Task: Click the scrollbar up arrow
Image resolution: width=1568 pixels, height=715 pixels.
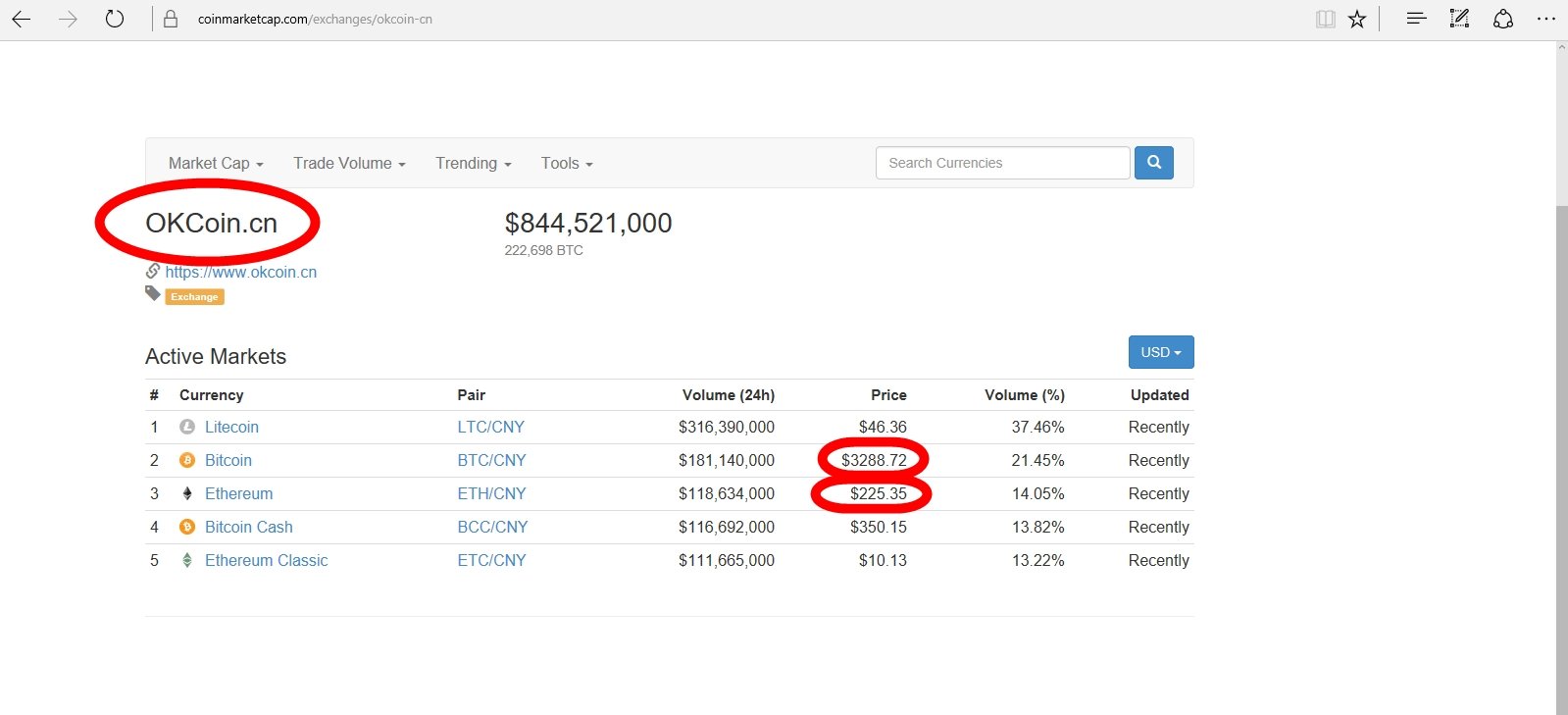Action: click(1561, 48)
